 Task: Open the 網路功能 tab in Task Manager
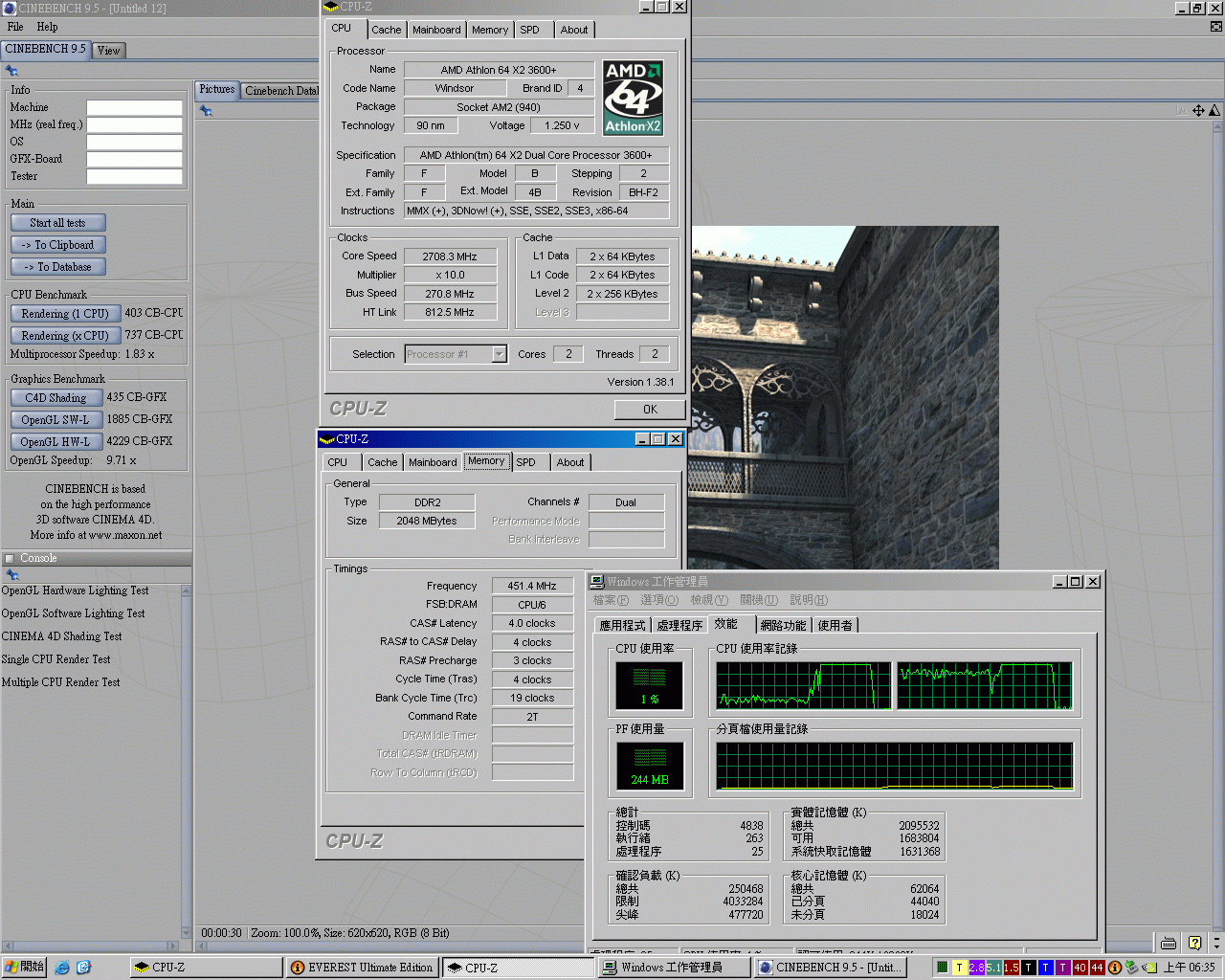784,625
